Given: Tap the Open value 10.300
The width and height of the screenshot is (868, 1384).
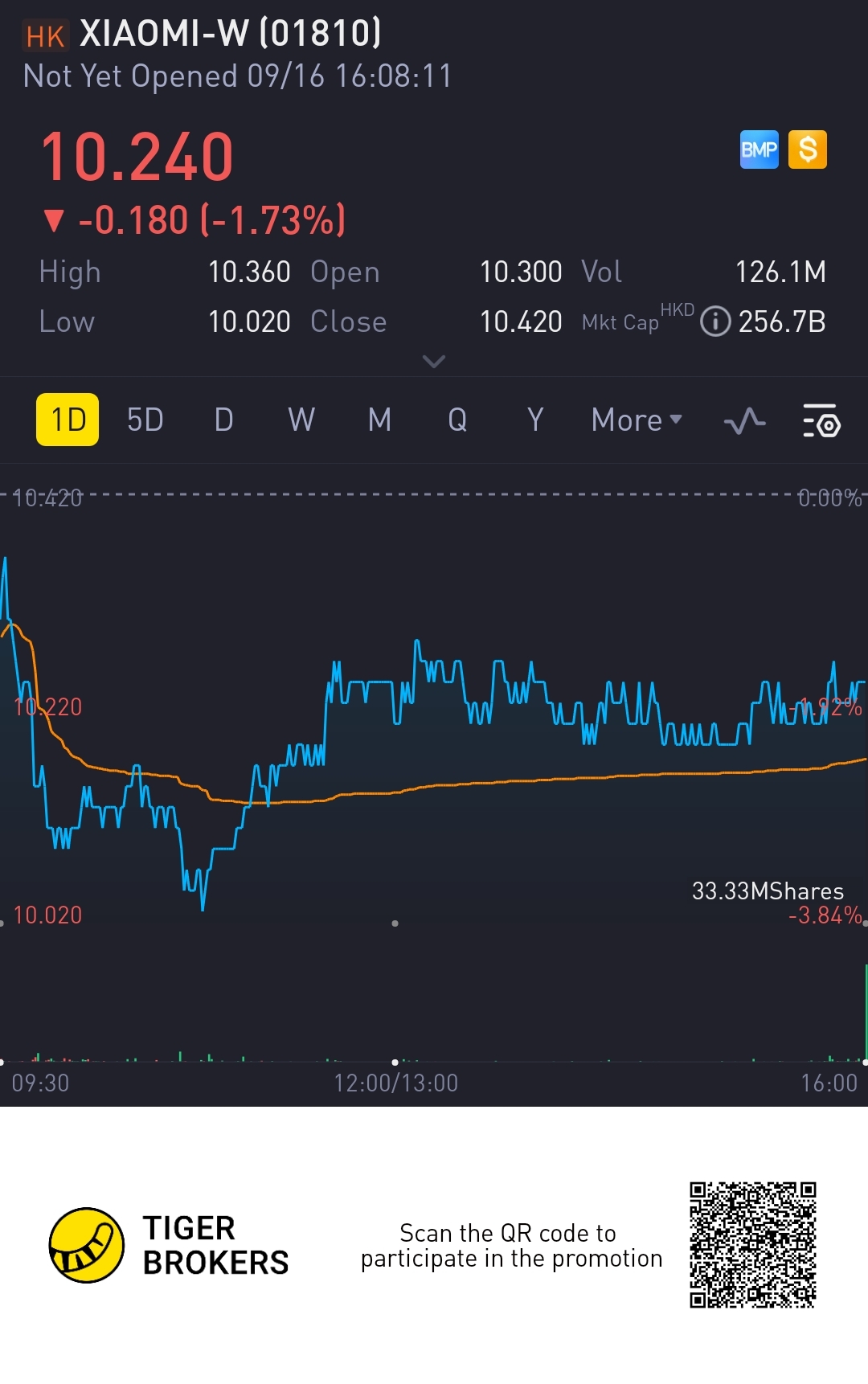Looking at the screenshot, I should [x=521, y=272].
